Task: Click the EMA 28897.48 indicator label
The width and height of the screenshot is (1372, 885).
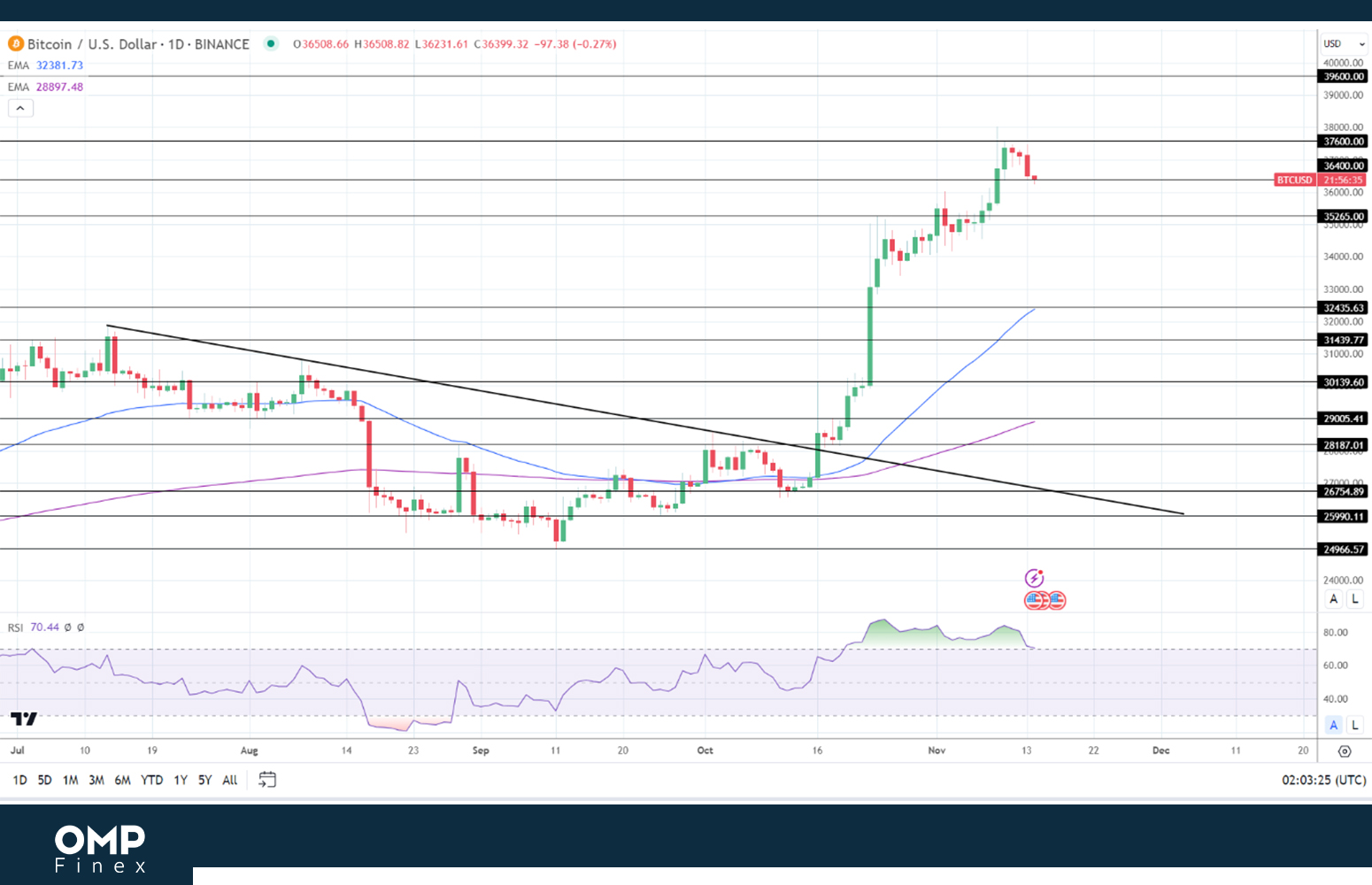Action: coord(45,87)
